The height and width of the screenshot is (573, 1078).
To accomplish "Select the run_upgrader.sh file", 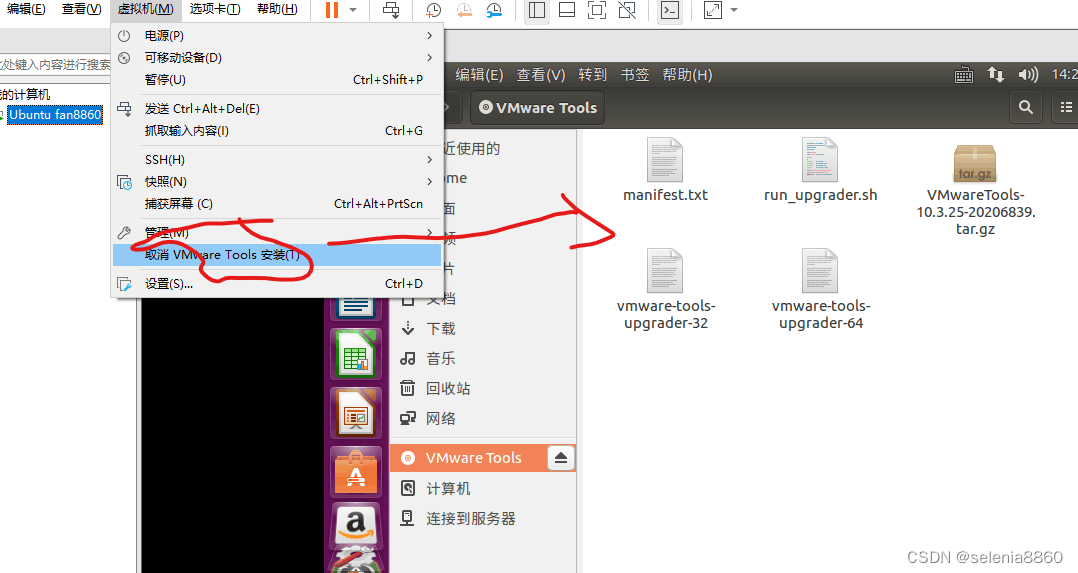I will (820, 170).
